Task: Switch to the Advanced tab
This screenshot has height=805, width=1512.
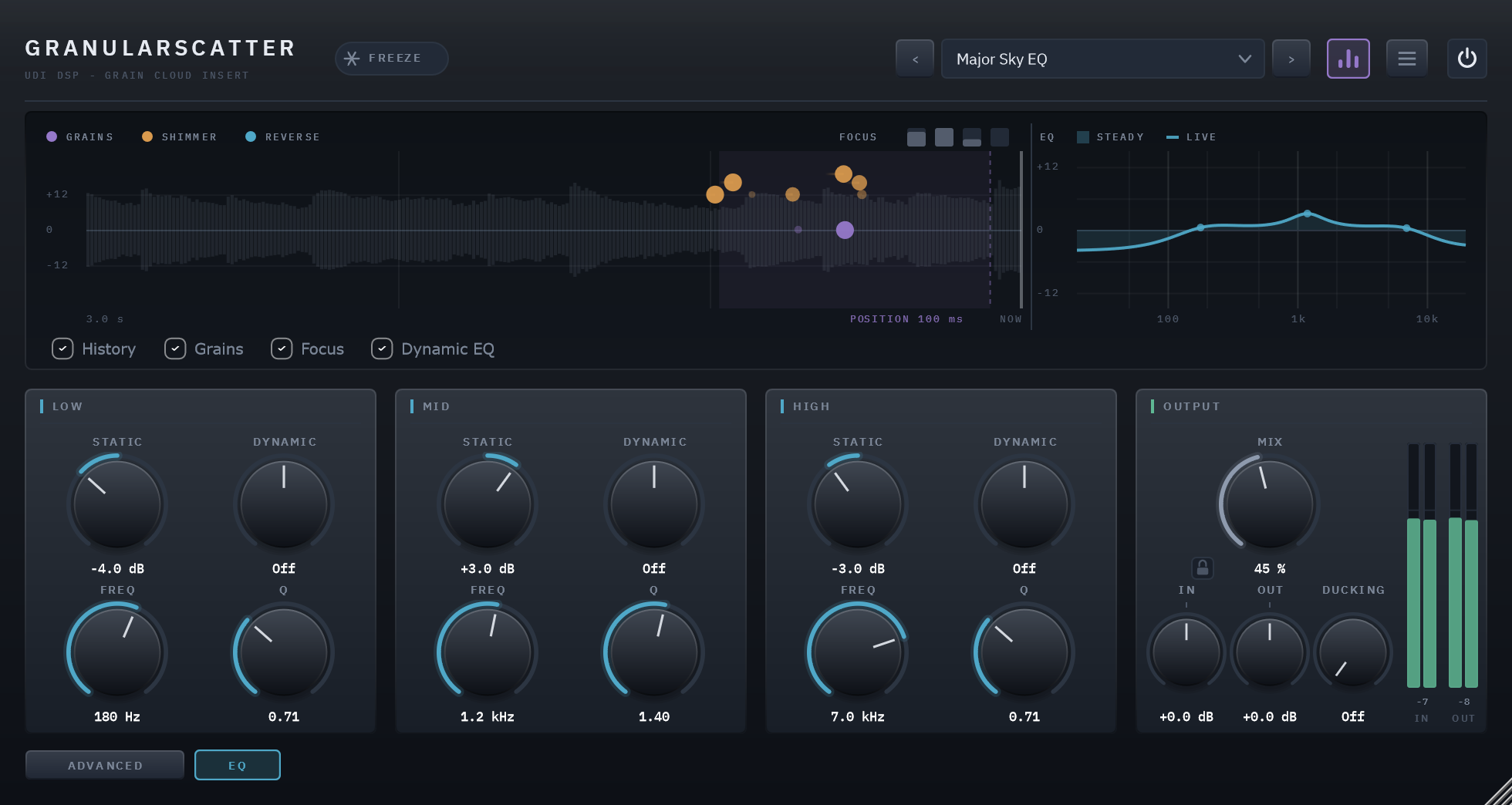Action: [x=105, y=765]
